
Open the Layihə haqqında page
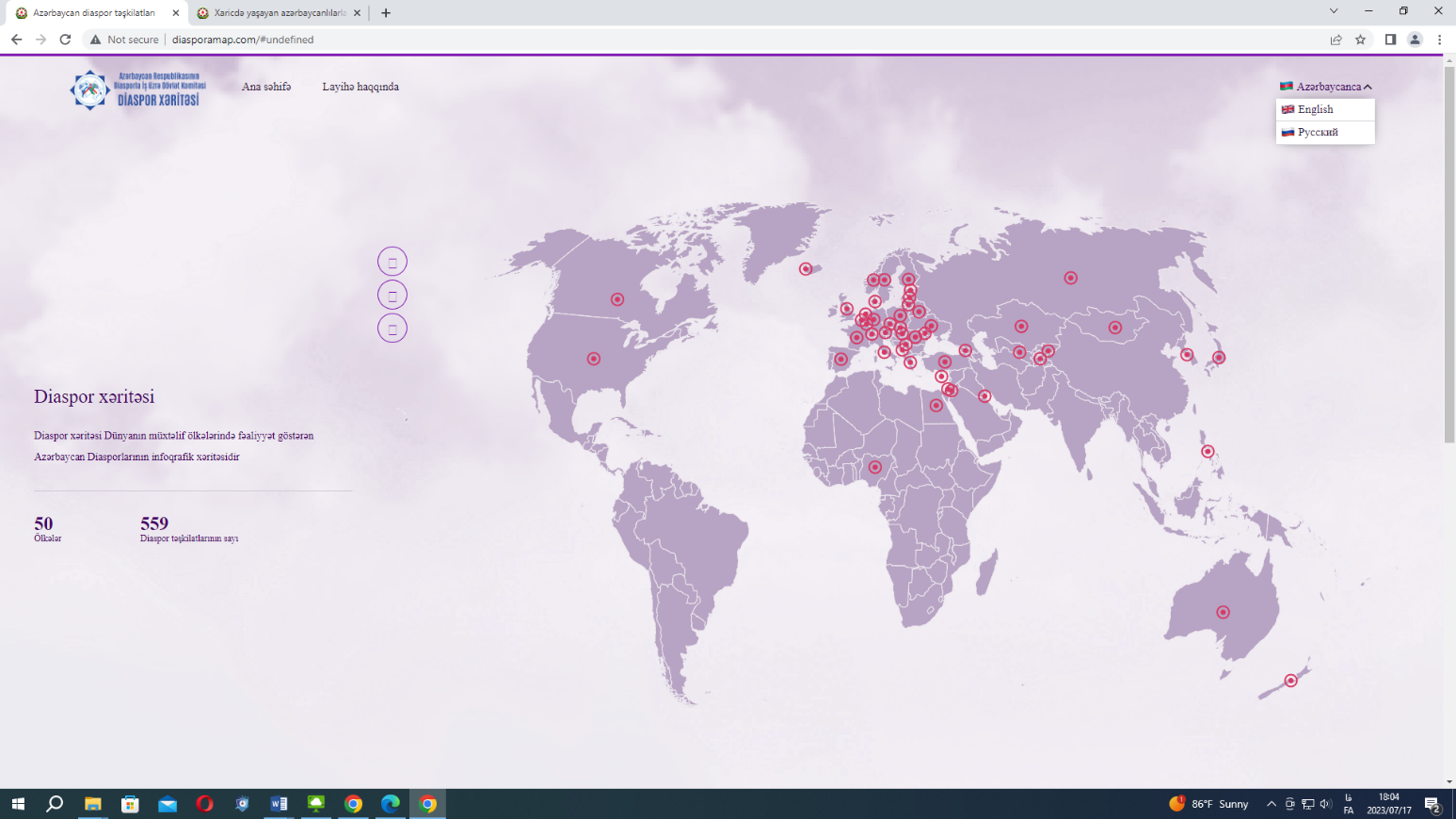pyautogui.click(x=360, y=87)
